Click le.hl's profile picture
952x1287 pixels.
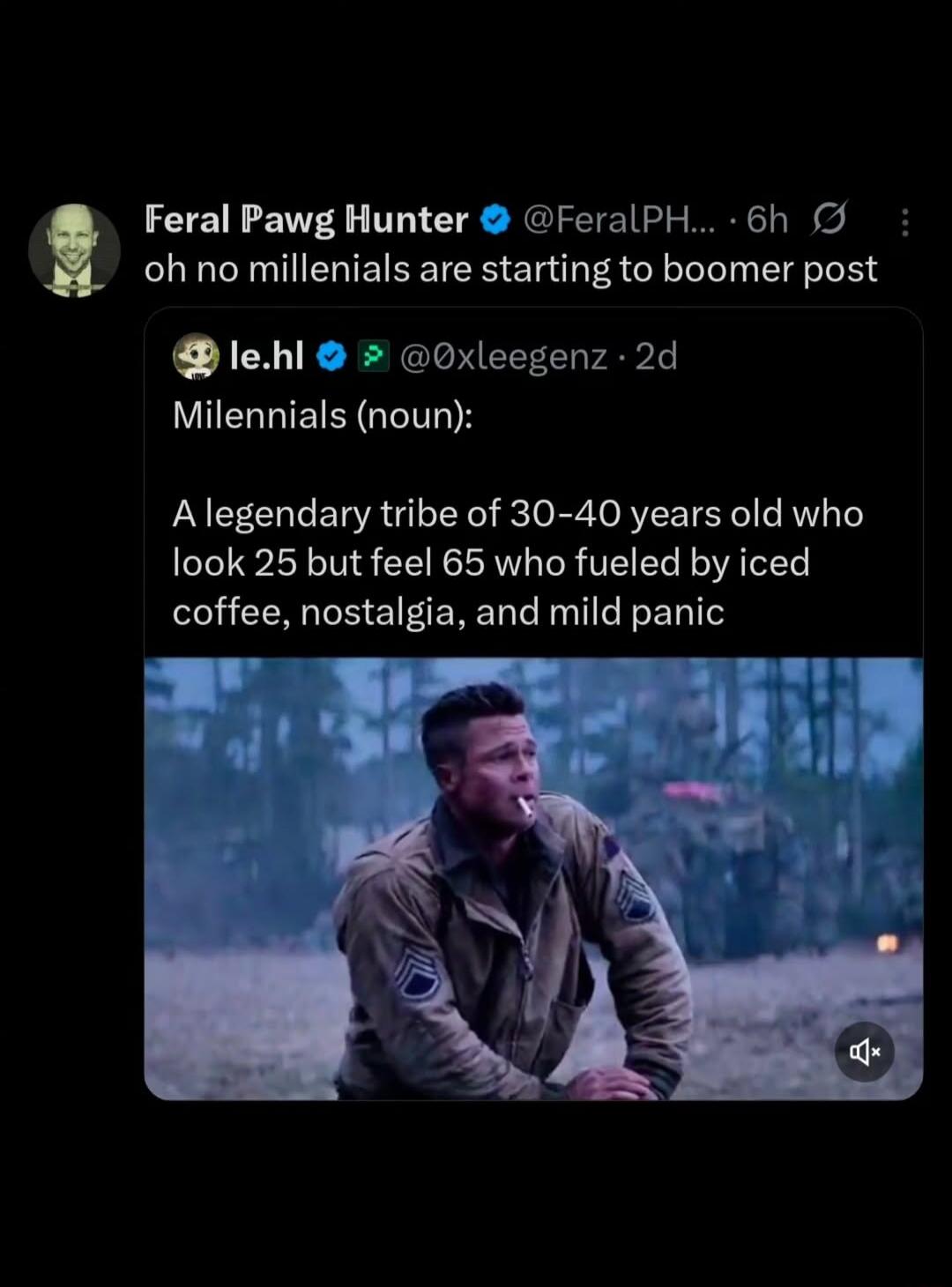[196, 356]
